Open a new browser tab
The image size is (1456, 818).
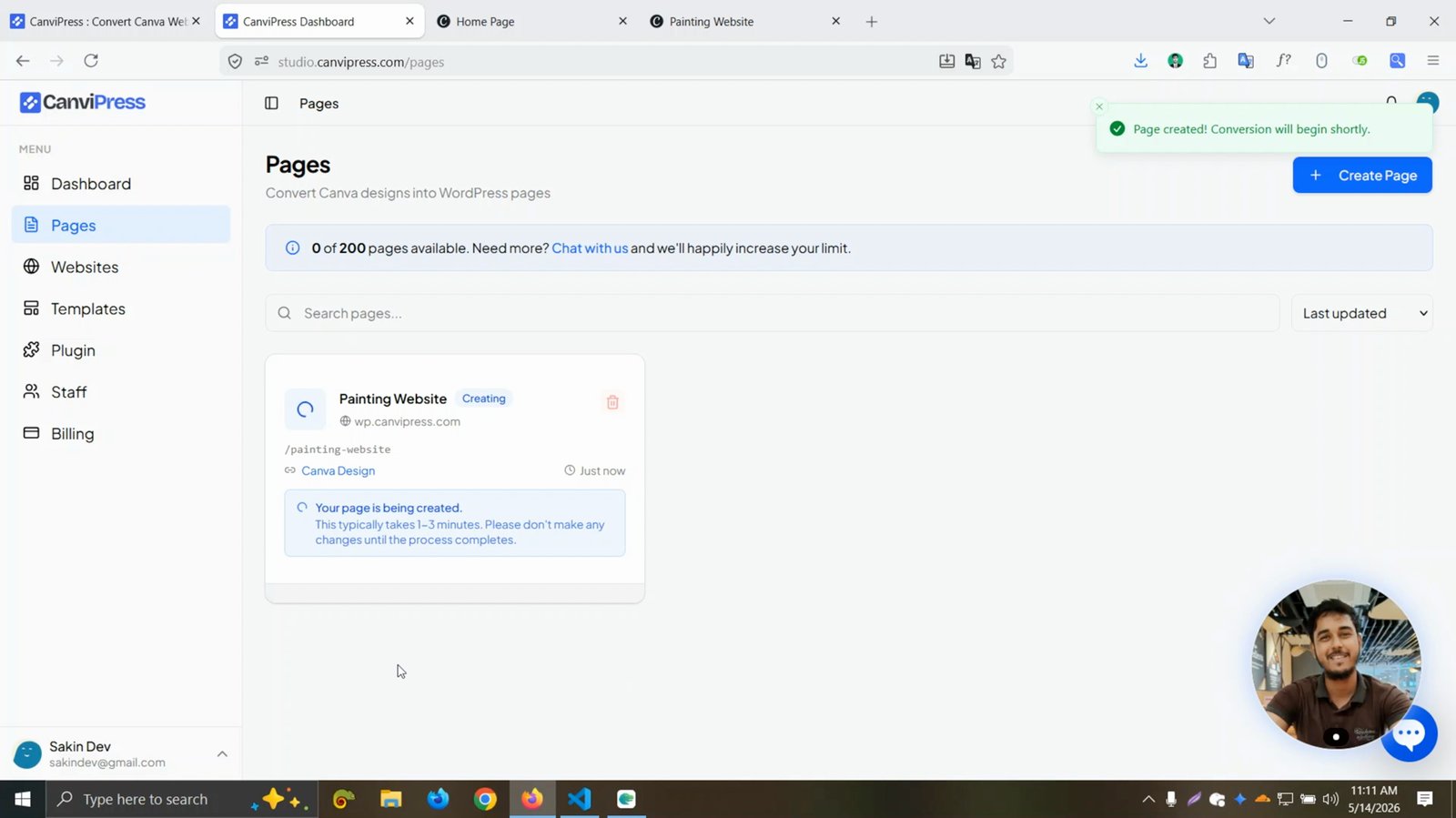pos(872,22)
